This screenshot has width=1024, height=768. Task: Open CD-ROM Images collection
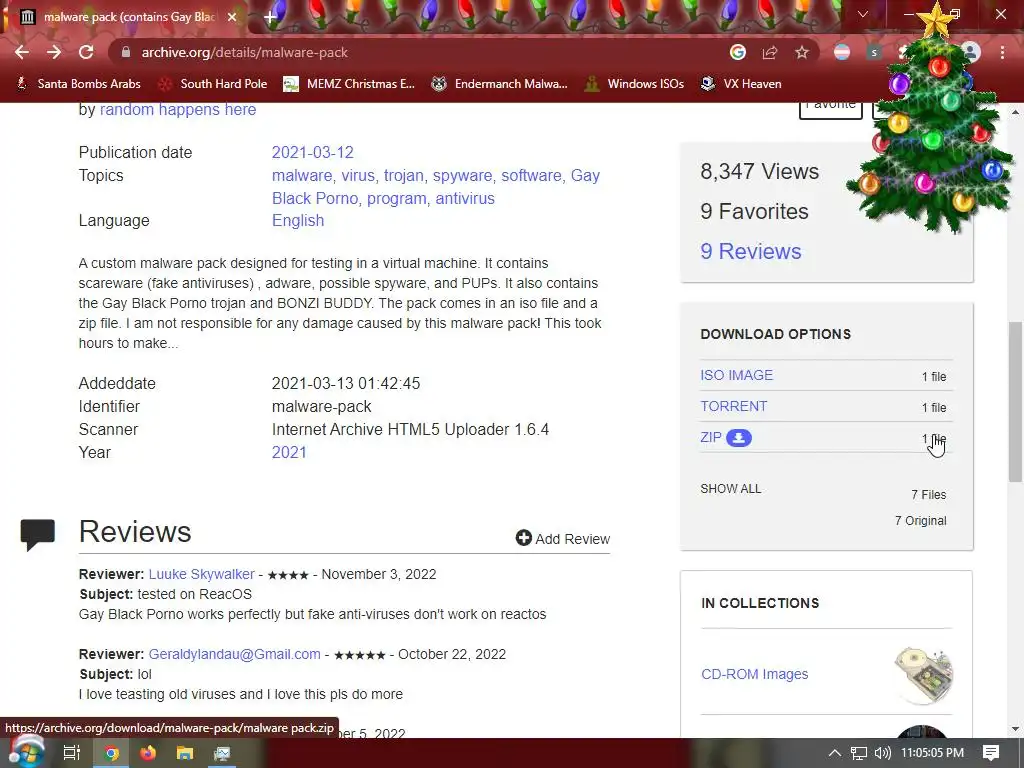click(x=754, y=674)
